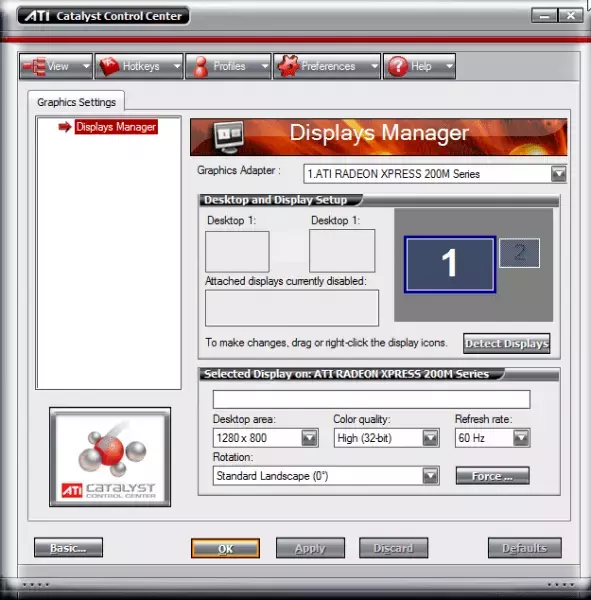
Task: Expand the Desktop area resolution dropdown
Action: [x=310, y=438]
